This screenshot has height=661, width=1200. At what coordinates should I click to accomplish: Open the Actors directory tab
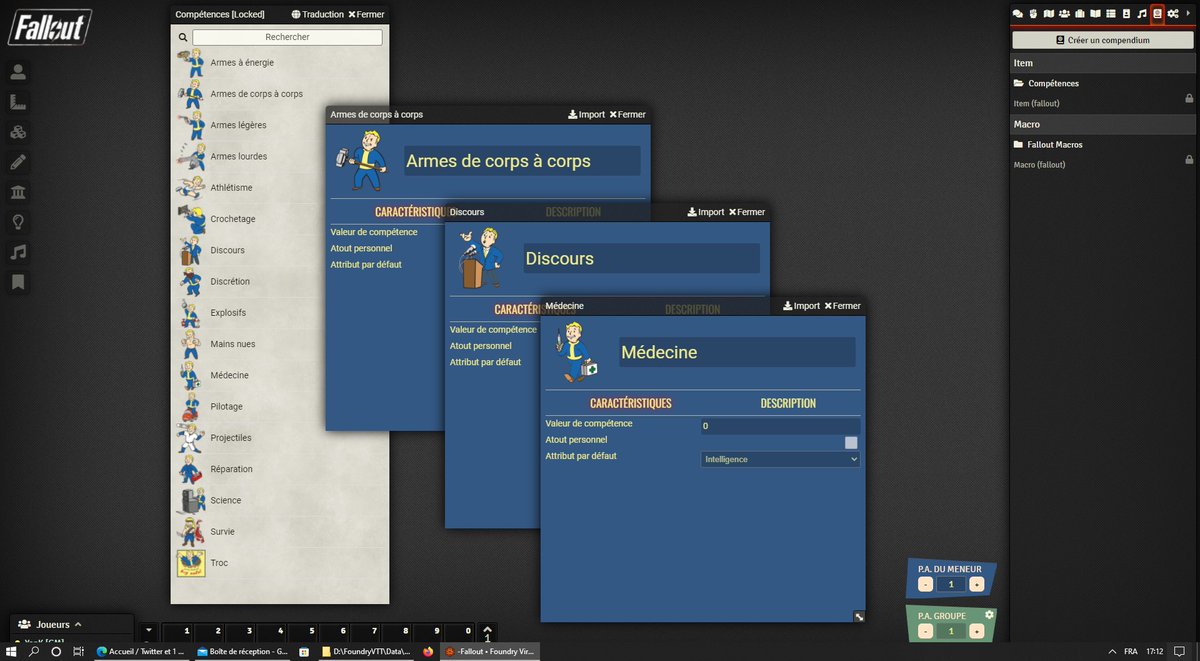coord(1064,13)
